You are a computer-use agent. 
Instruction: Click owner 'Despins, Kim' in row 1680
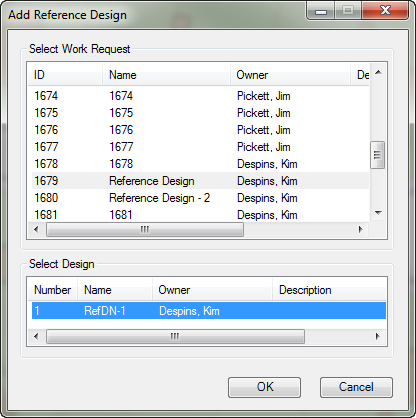click(267, 198)
